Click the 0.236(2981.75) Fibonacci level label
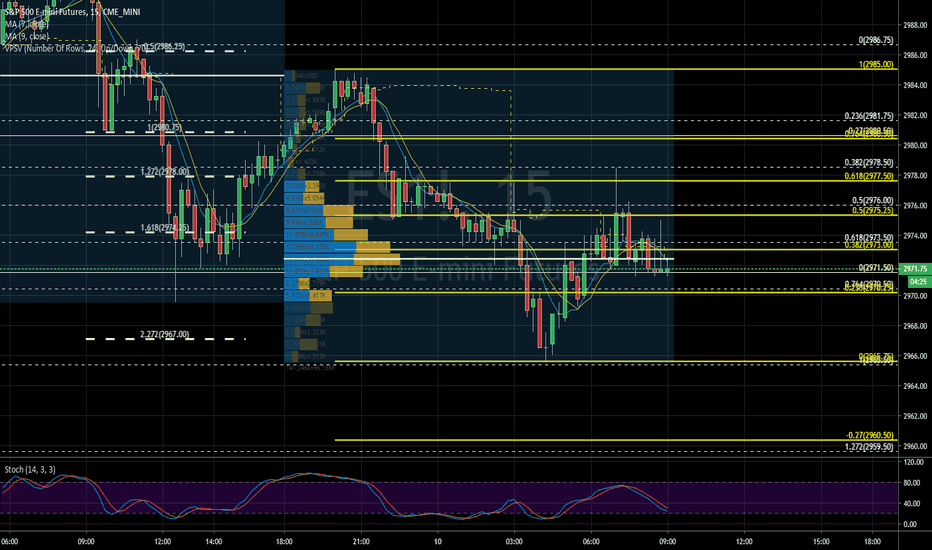Screen dimensions: 932x550 pos(868,116)
